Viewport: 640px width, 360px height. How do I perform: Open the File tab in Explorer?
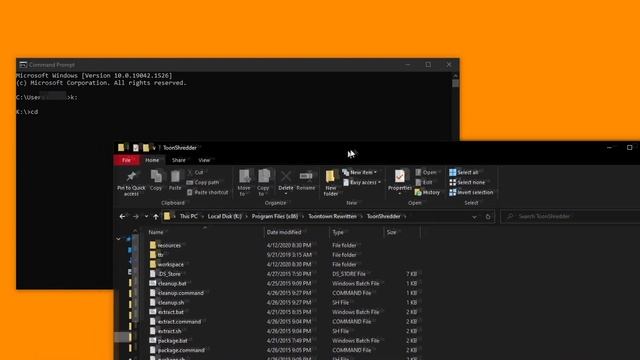pos(127,160)
